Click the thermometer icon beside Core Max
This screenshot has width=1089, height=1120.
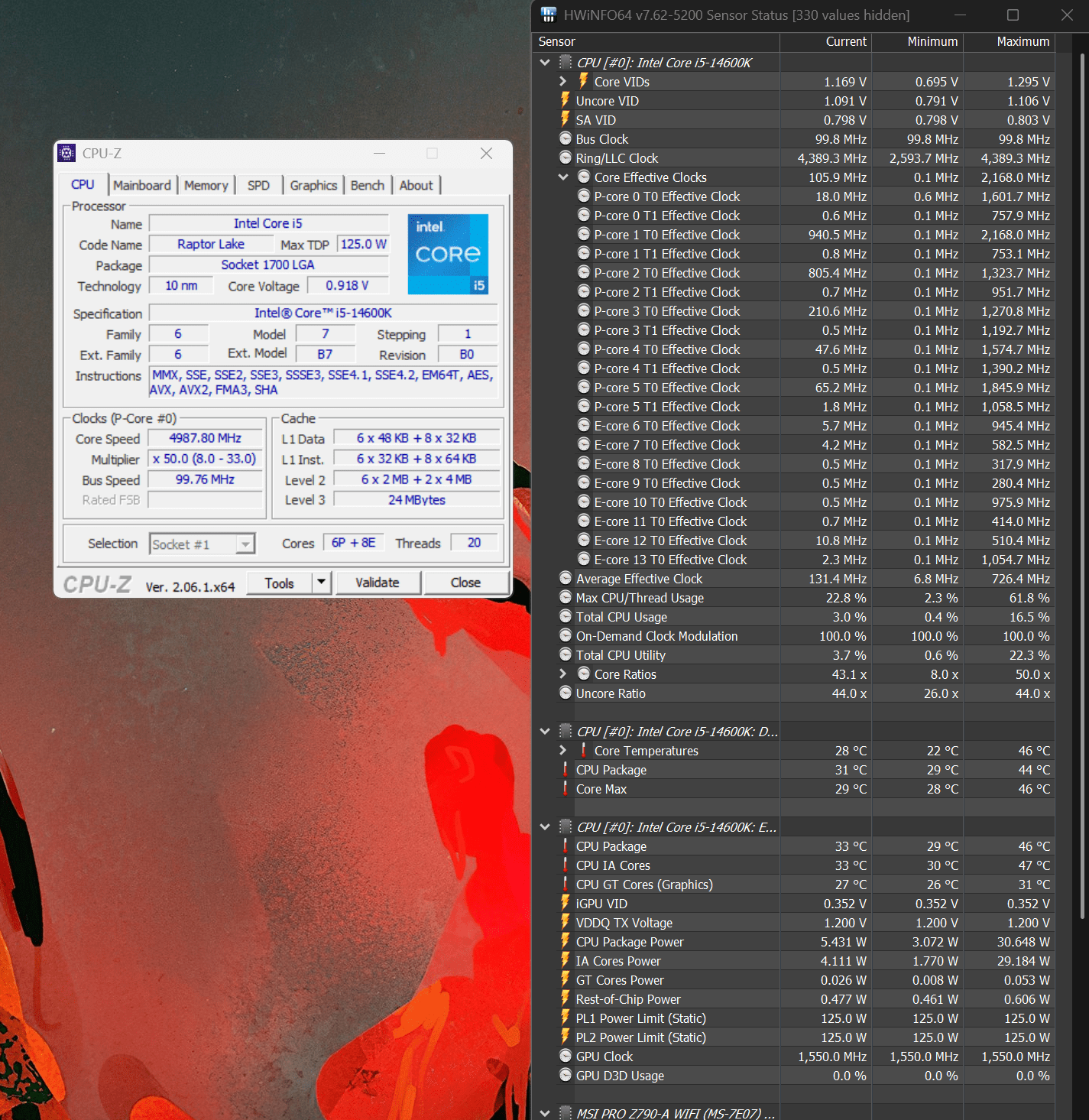point(566,788)
